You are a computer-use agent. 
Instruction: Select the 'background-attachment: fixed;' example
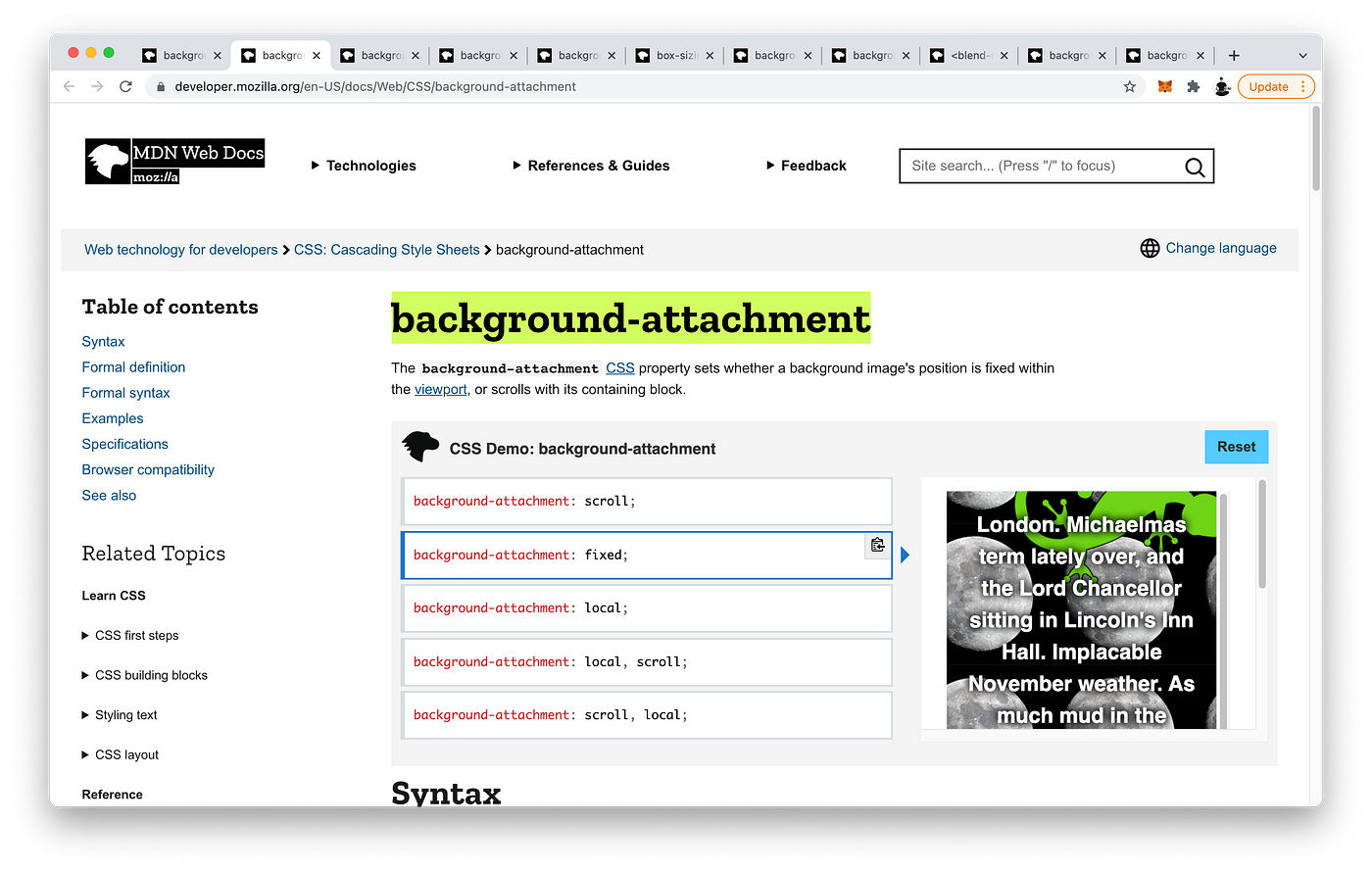click(x=647, y=555)
